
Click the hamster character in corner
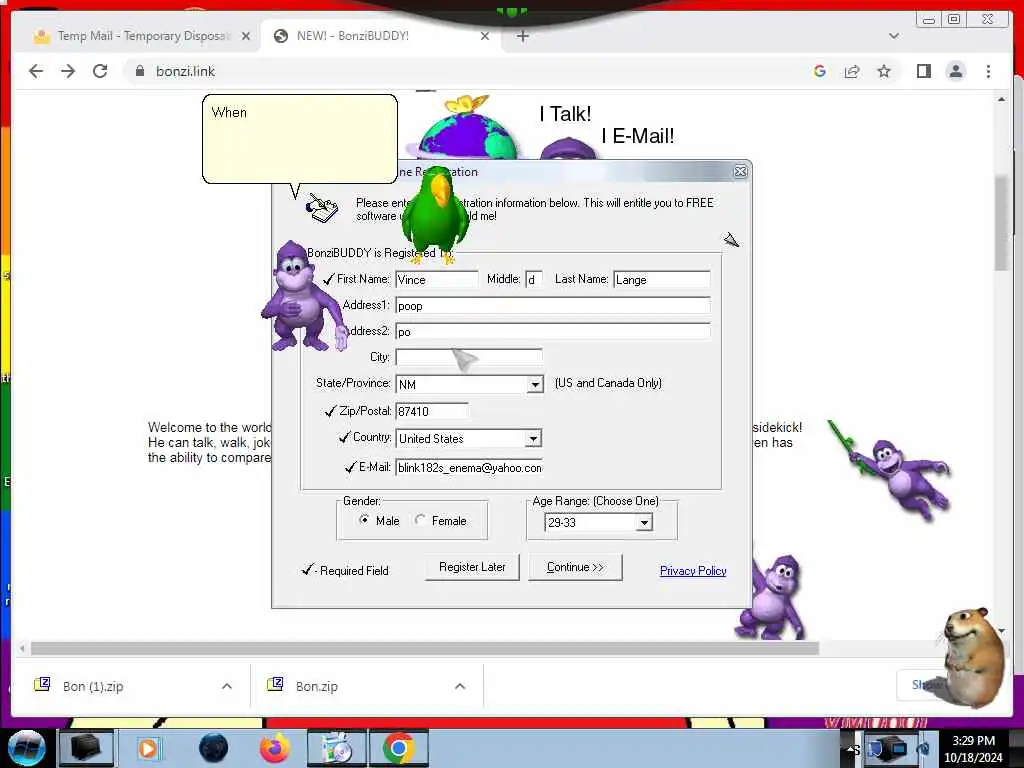click(971, 656)
